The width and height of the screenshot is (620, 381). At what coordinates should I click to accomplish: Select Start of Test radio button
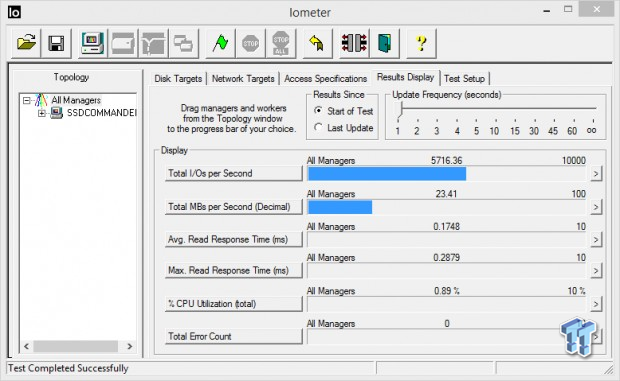(318, 111)
